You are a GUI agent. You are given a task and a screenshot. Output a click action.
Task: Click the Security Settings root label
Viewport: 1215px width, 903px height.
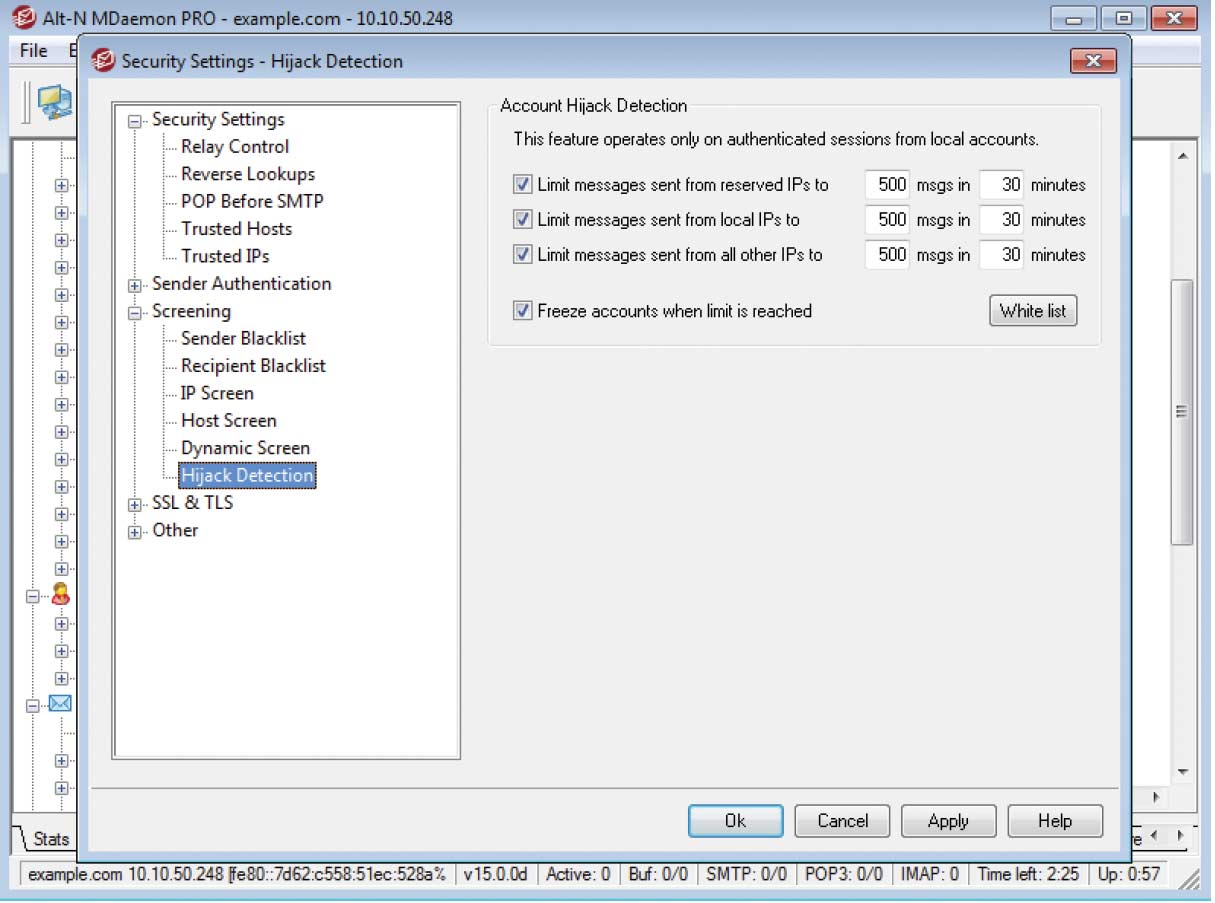(218, 119)
